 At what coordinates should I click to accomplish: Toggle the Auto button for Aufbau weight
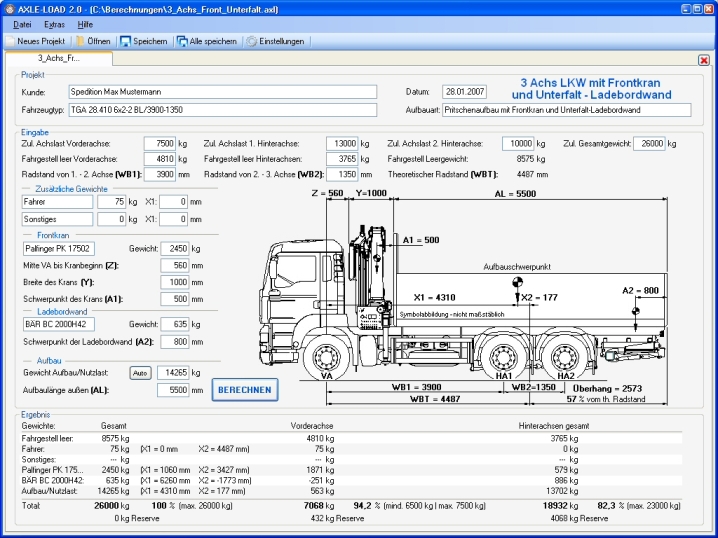point(140,373)
